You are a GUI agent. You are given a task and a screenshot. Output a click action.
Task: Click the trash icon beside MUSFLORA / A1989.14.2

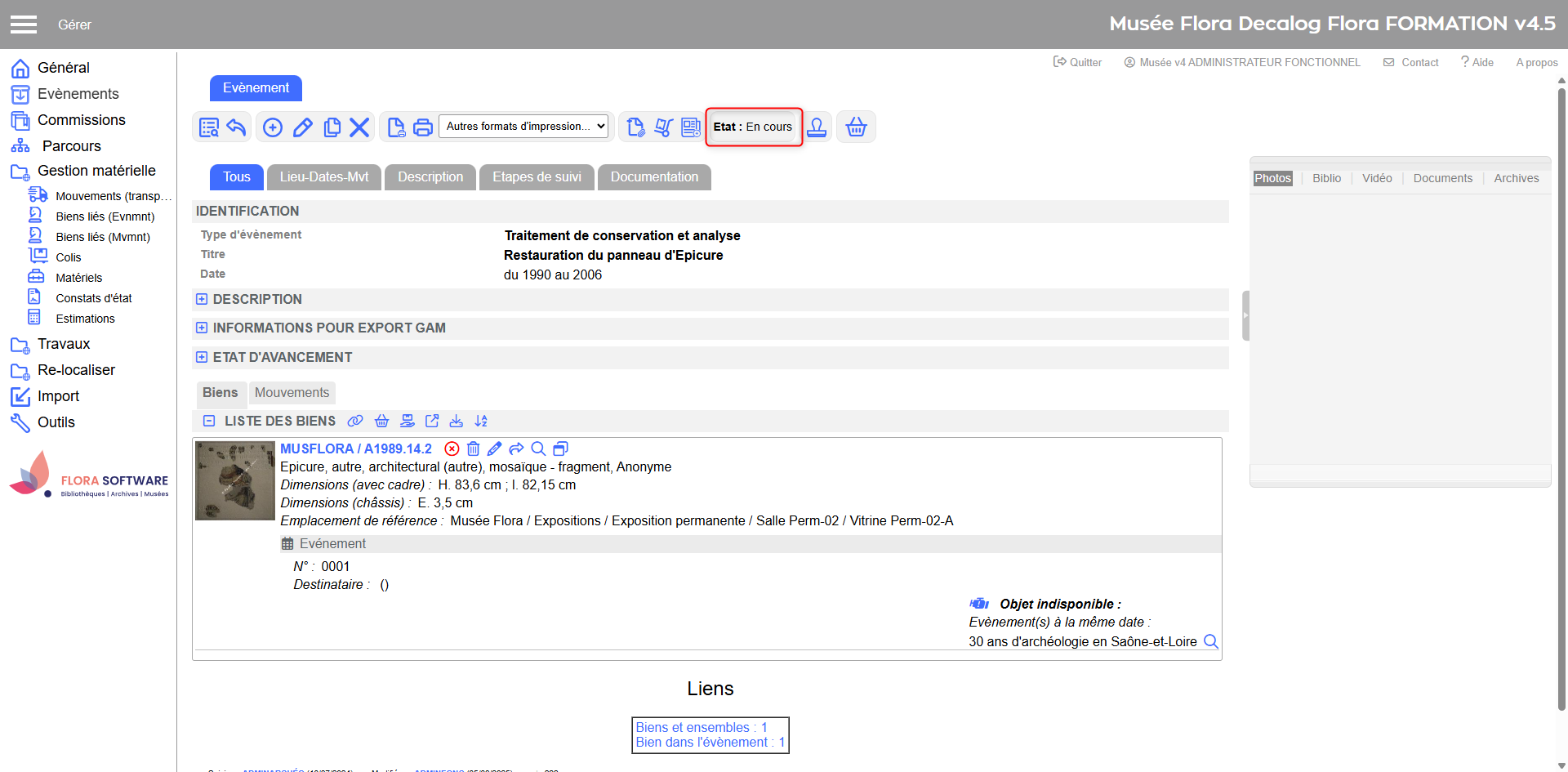pyautogui.click(x=473, y=448)
